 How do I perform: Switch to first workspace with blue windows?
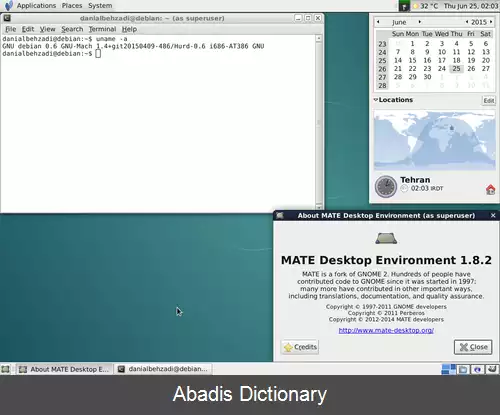click(x=448, y=369)
